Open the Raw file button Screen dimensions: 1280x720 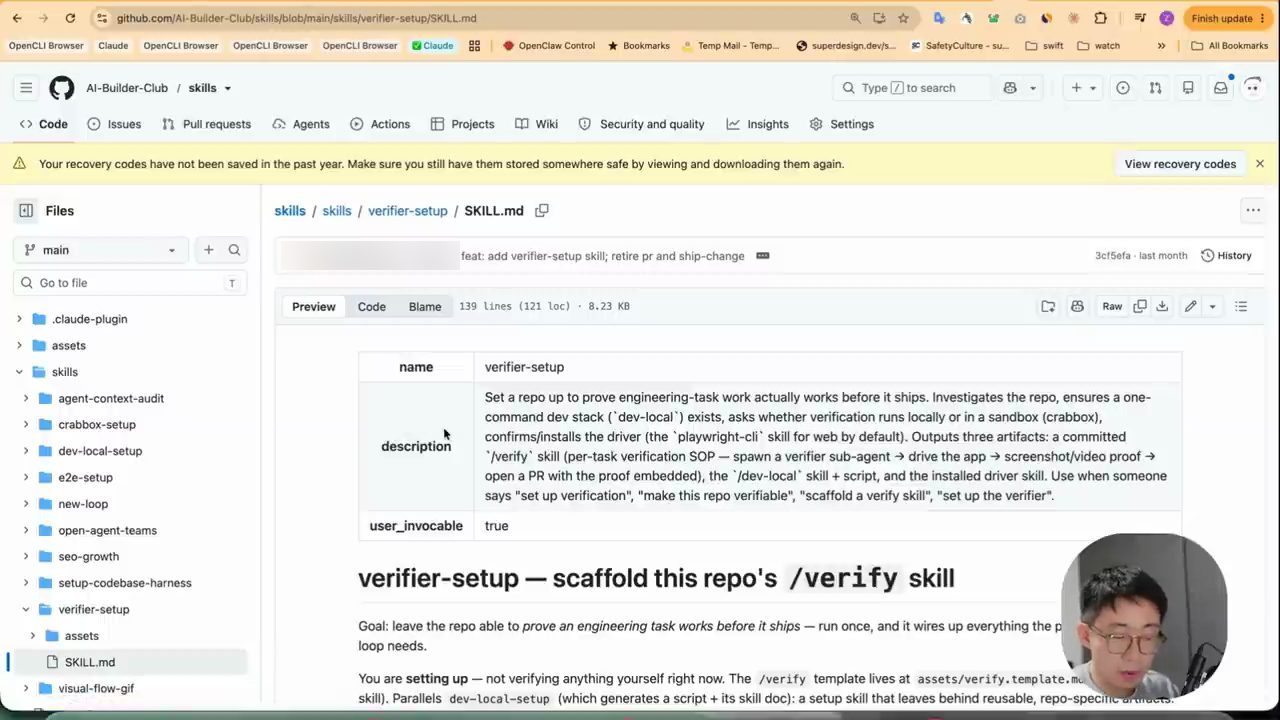[1112, 307]
